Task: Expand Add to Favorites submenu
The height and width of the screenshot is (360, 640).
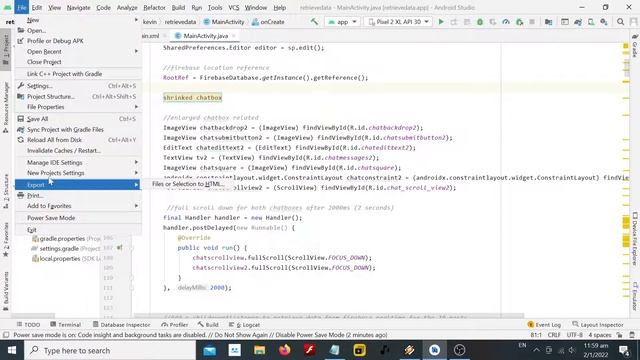Action: click(x=78, y=206)
